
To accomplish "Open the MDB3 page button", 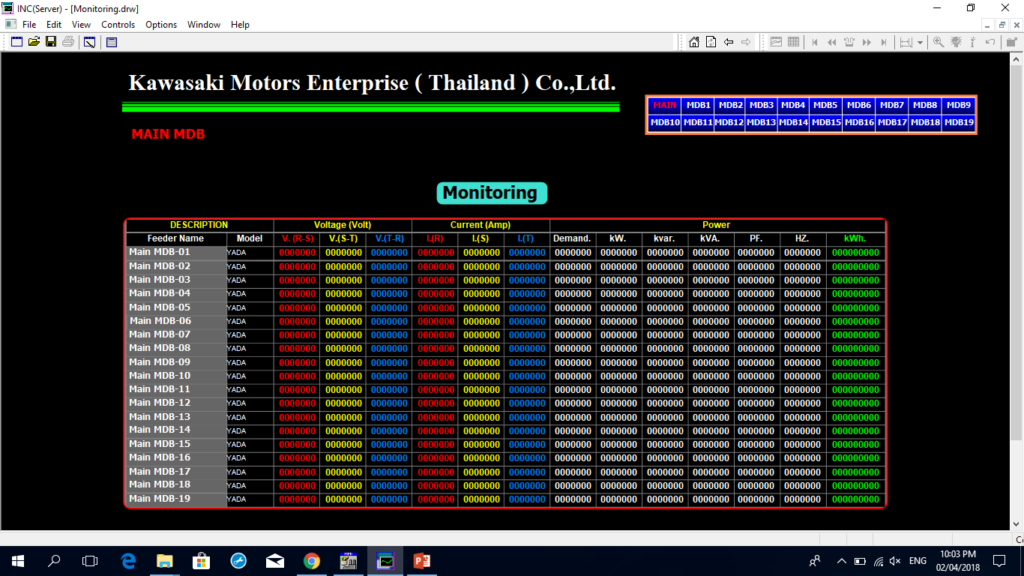I will click(761, 105).
